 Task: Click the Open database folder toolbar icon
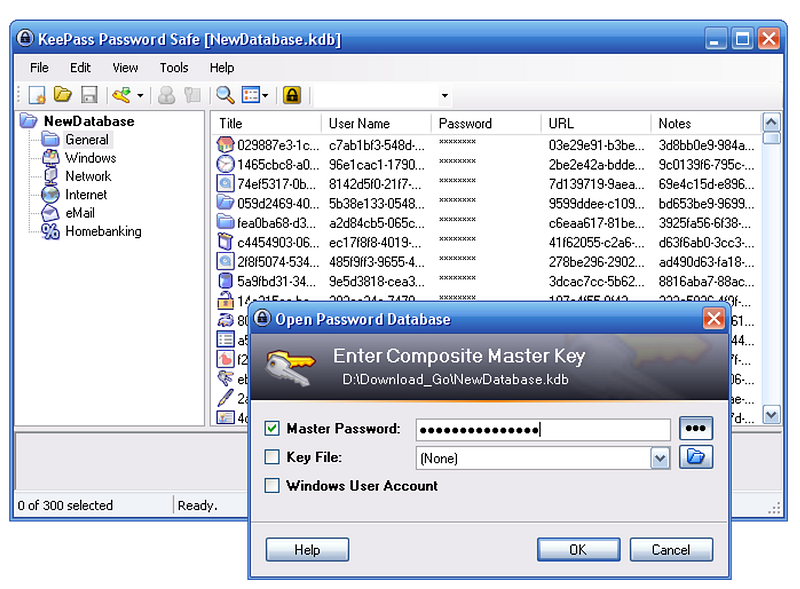click(63, 95)
